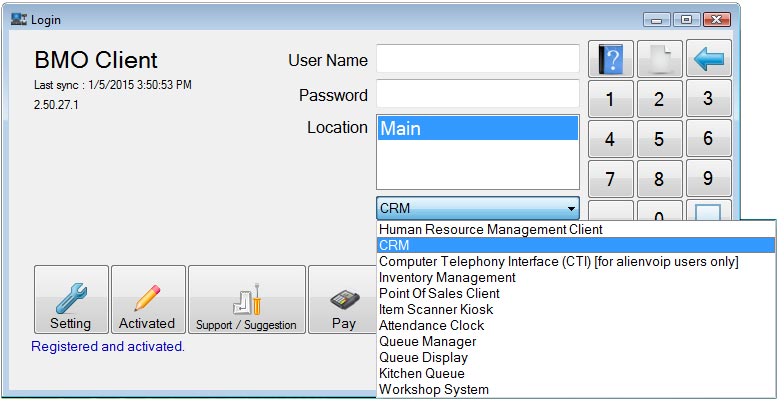Screen dimensions: 784x403
Task: Tap keypad digit 8
Action: tap(660, 178)
